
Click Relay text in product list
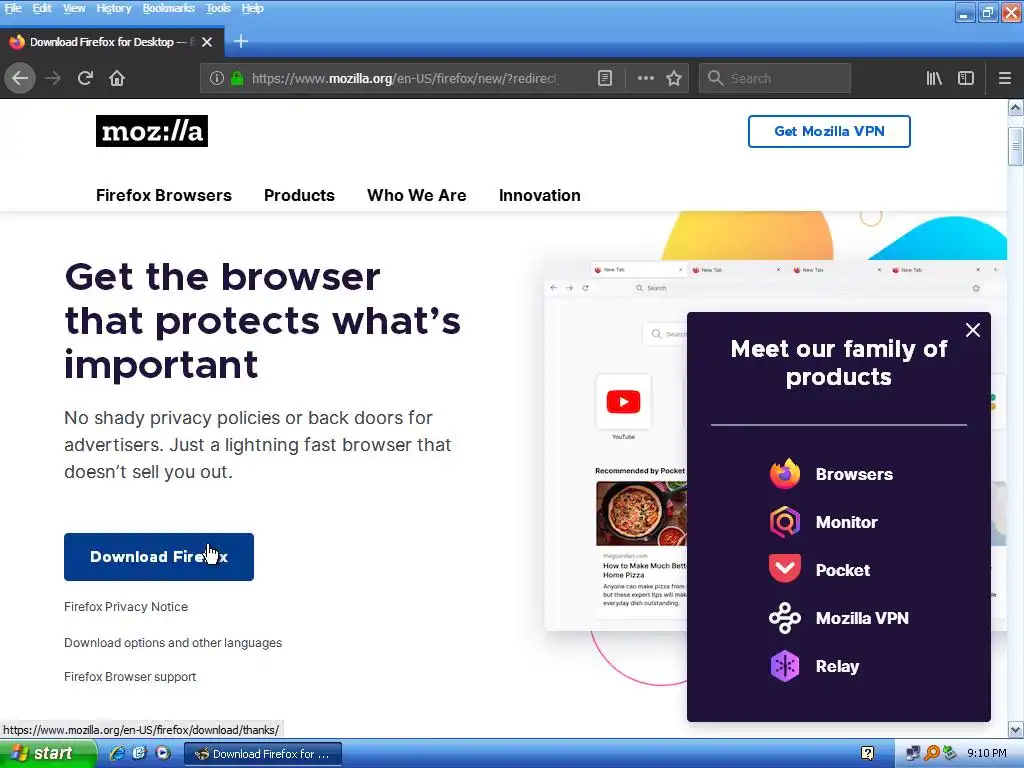coord(837,666)
